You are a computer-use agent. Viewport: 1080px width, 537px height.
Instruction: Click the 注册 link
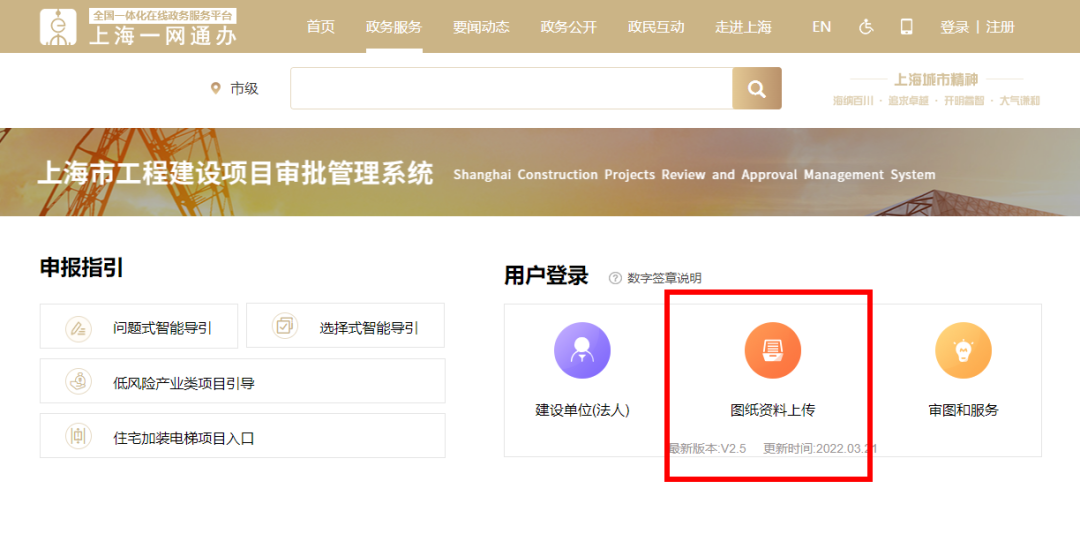(1000, 28)
